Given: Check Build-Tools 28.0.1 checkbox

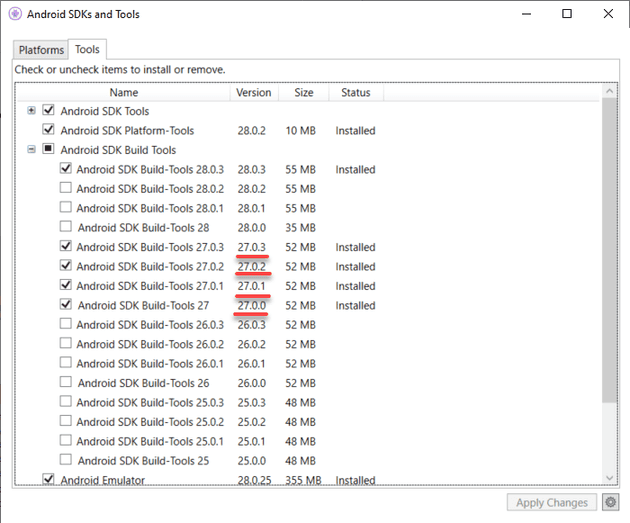Looking at the screenshot, I should (x=65, y=207).
